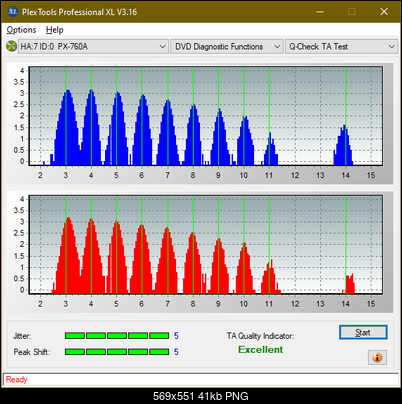Click the PlexTools XL title bar icon
The image size is (402, 404).
(x=13, y=12)
